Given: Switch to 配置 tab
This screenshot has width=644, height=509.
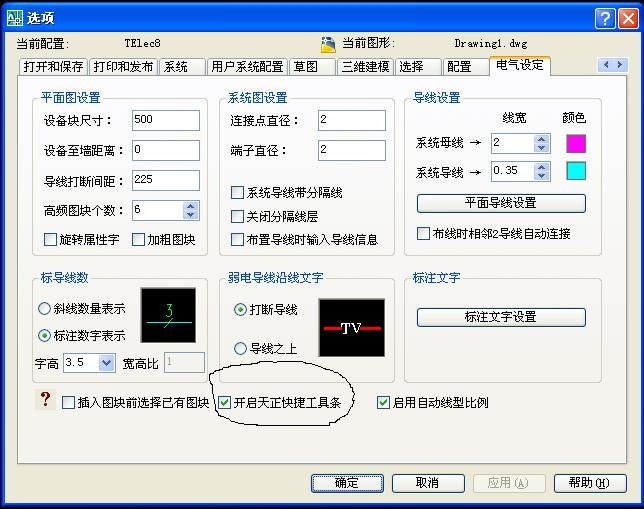Looking at the screenshot, I should point(466,67).
